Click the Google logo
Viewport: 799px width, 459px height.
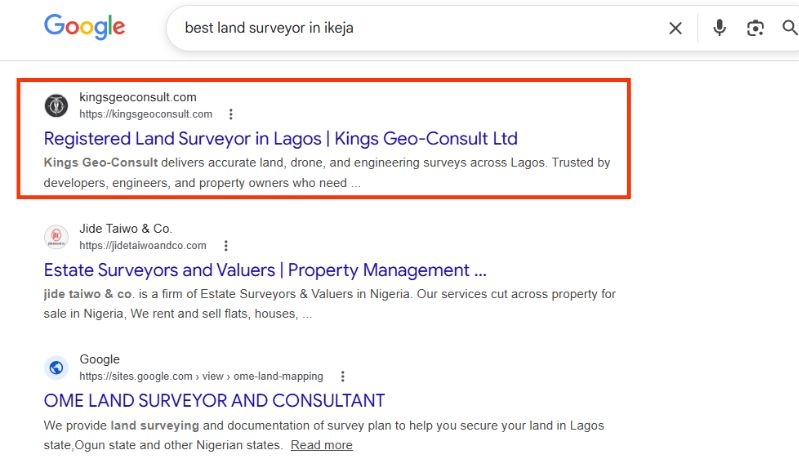(84, 26)
